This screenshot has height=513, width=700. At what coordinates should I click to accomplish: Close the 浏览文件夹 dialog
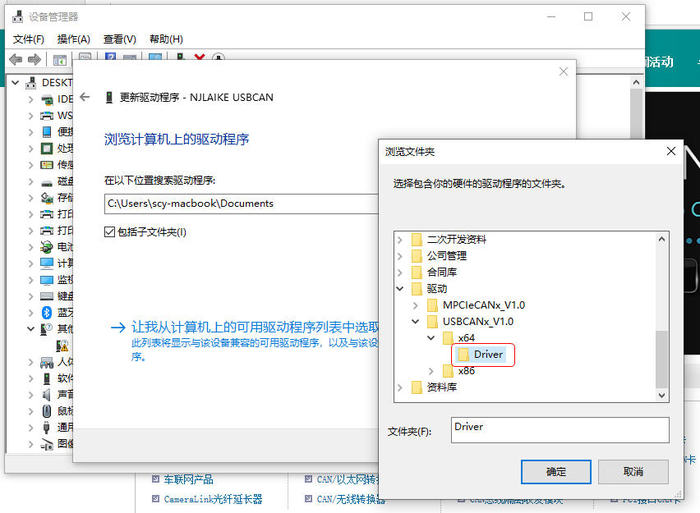click(x=671, y=151)
